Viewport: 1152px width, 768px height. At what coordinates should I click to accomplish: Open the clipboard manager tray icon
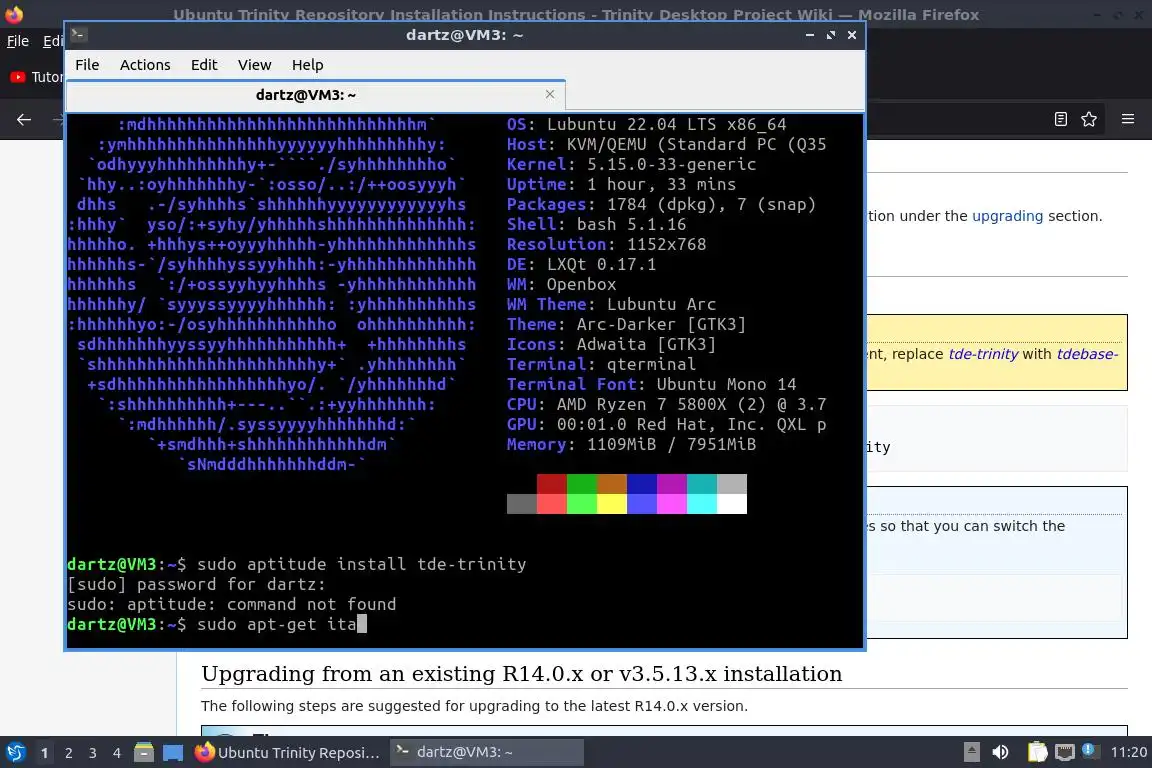[1037, 752]
